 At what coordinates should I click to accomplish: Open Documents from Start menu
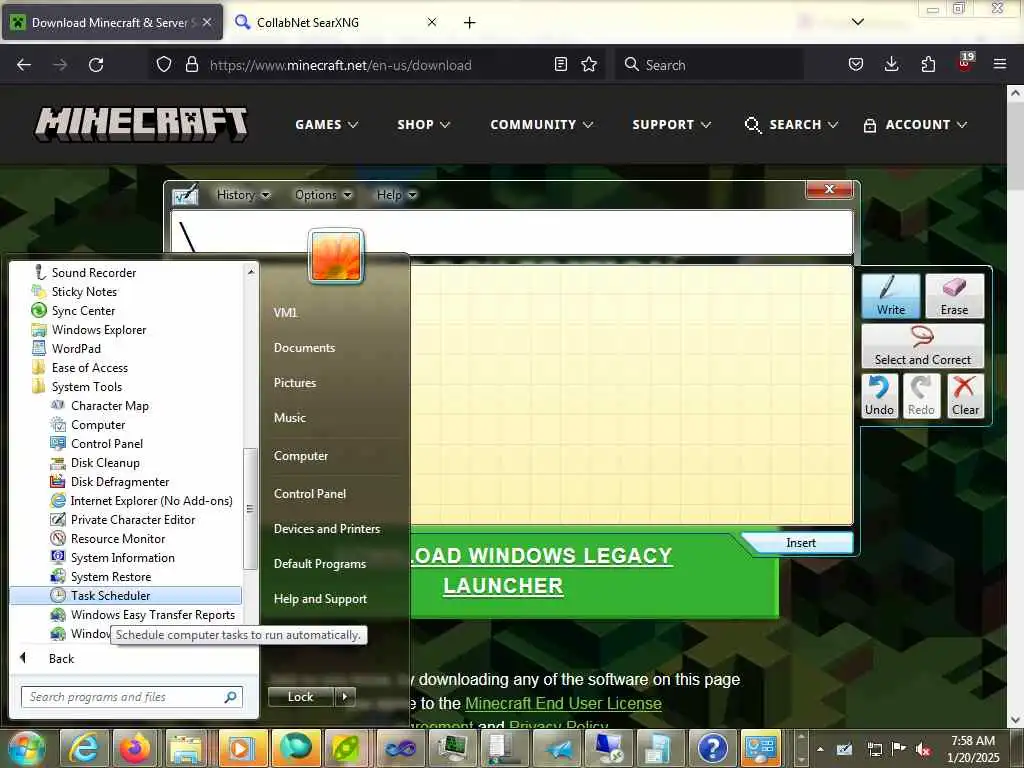click(x=304, y=347)
